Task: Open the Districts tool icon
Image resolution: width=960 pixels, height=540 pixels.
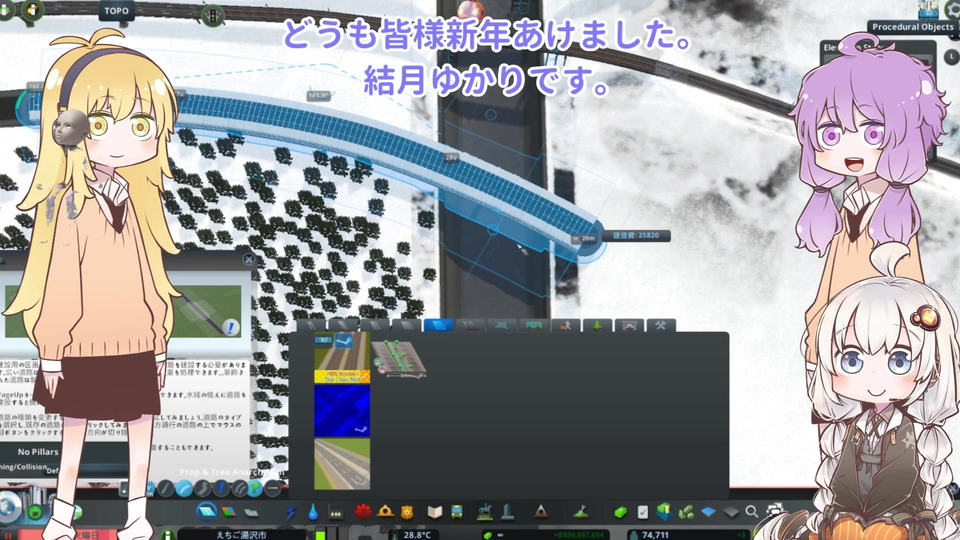Action: pos(252,512)
